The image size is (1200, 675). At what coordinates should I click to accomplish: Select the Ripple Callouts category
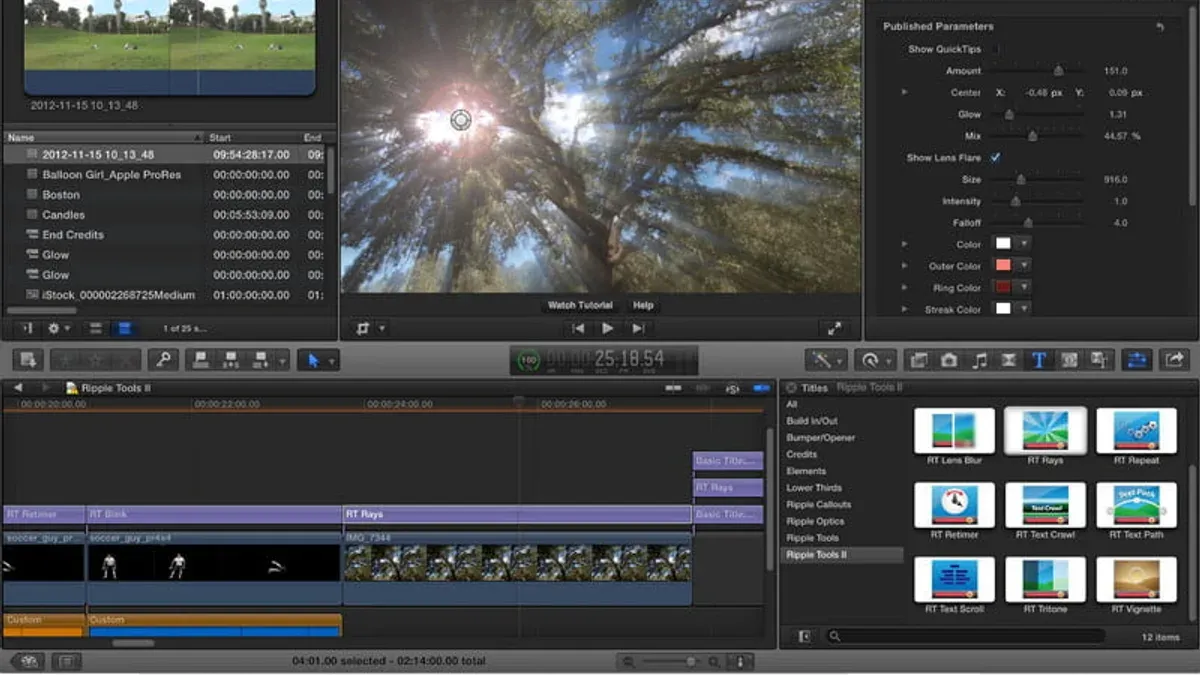(x=819, y=504)
